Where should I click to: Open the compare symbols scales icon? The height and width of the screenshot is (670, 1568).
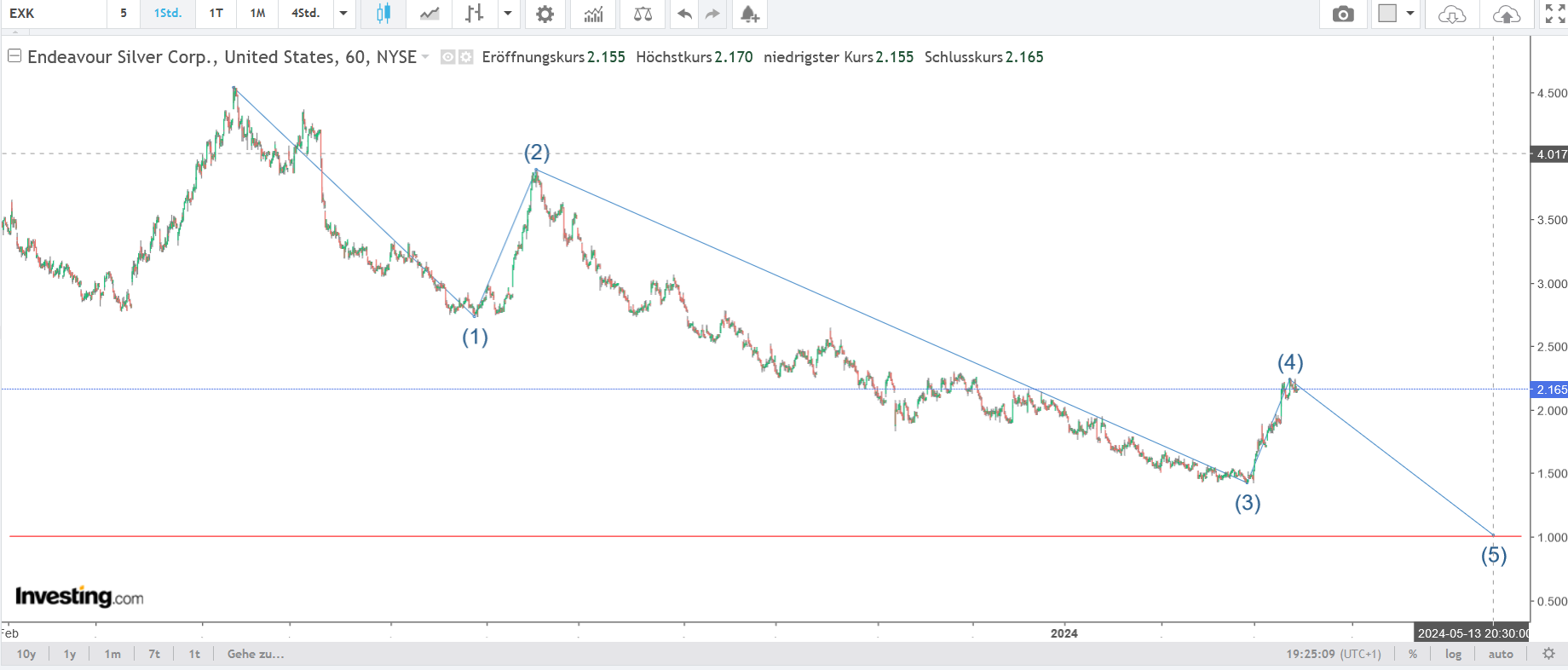643,14
